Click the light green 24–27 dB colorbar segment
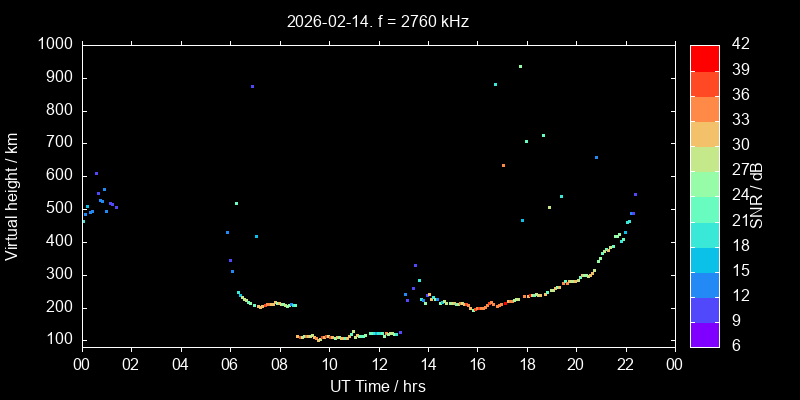Screen dimensions: 800x400 (704, 183)
